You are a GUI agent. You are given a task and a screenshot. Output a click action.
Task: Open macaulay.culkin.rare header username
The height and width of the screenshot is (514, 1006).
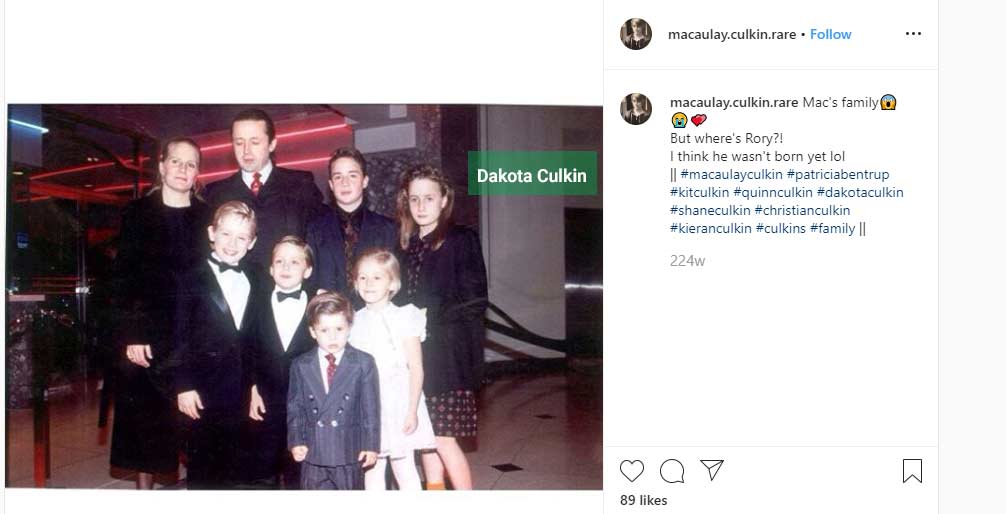pyautogui.click(x=732, y=35)
